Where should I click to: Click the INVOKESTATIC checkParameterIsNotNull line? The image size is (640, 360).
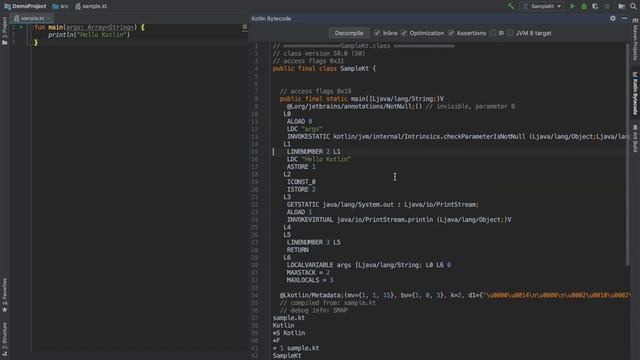[x=458, y=136]
